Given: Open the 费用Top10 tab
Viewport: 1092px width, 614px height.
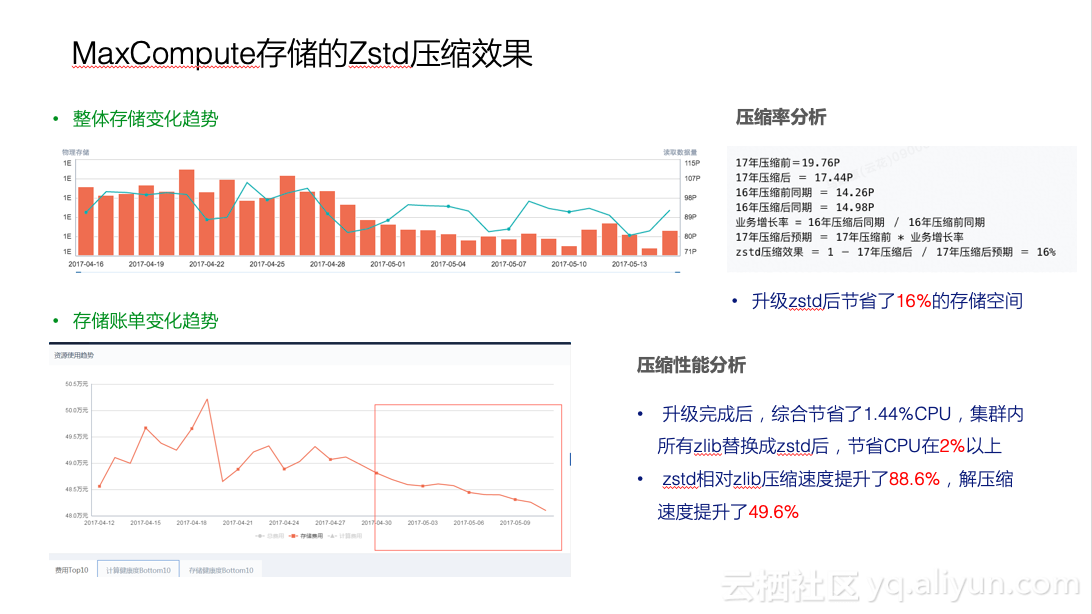Looking at the screenshot, I should tap(72, 570).
